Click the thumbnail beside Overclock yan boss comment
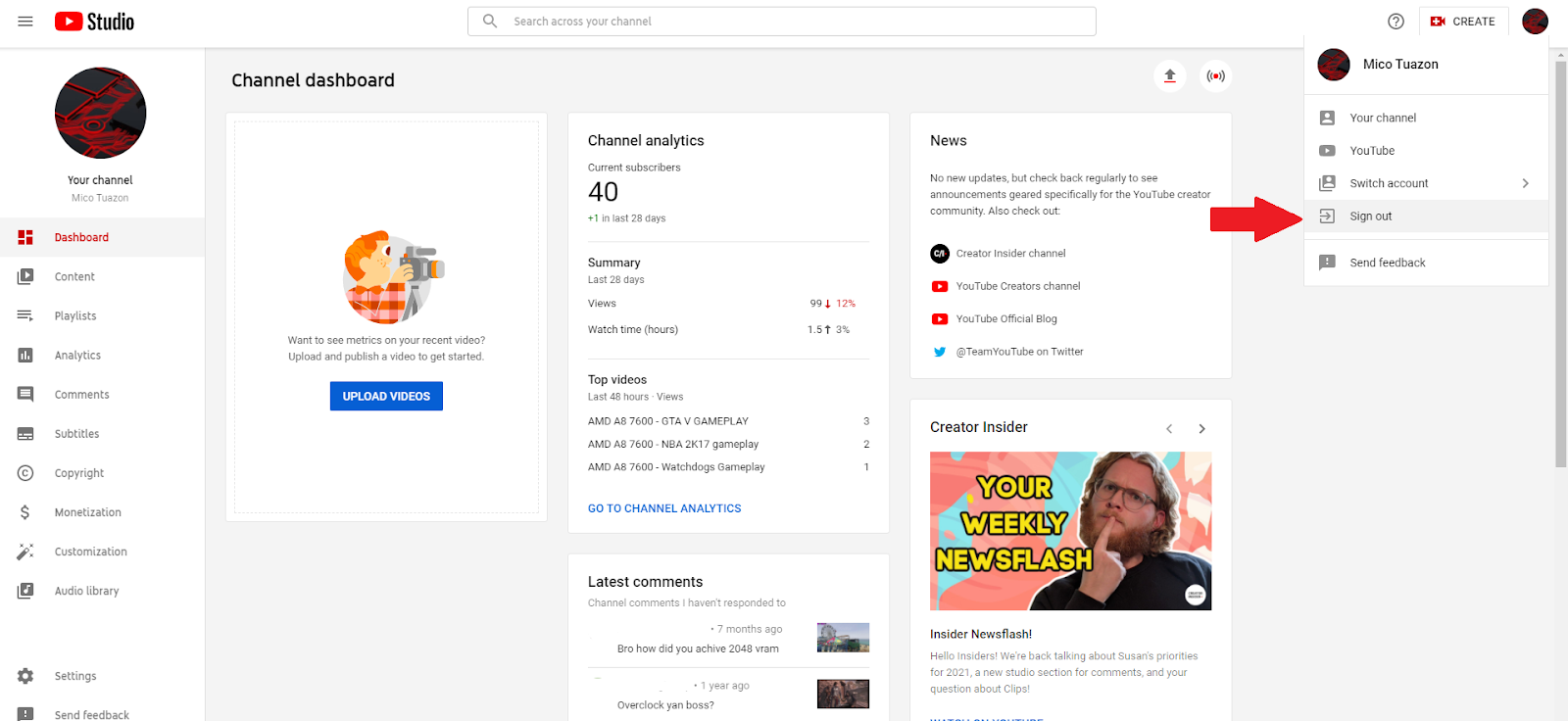The image size is (1568, 721). [843, 695]
